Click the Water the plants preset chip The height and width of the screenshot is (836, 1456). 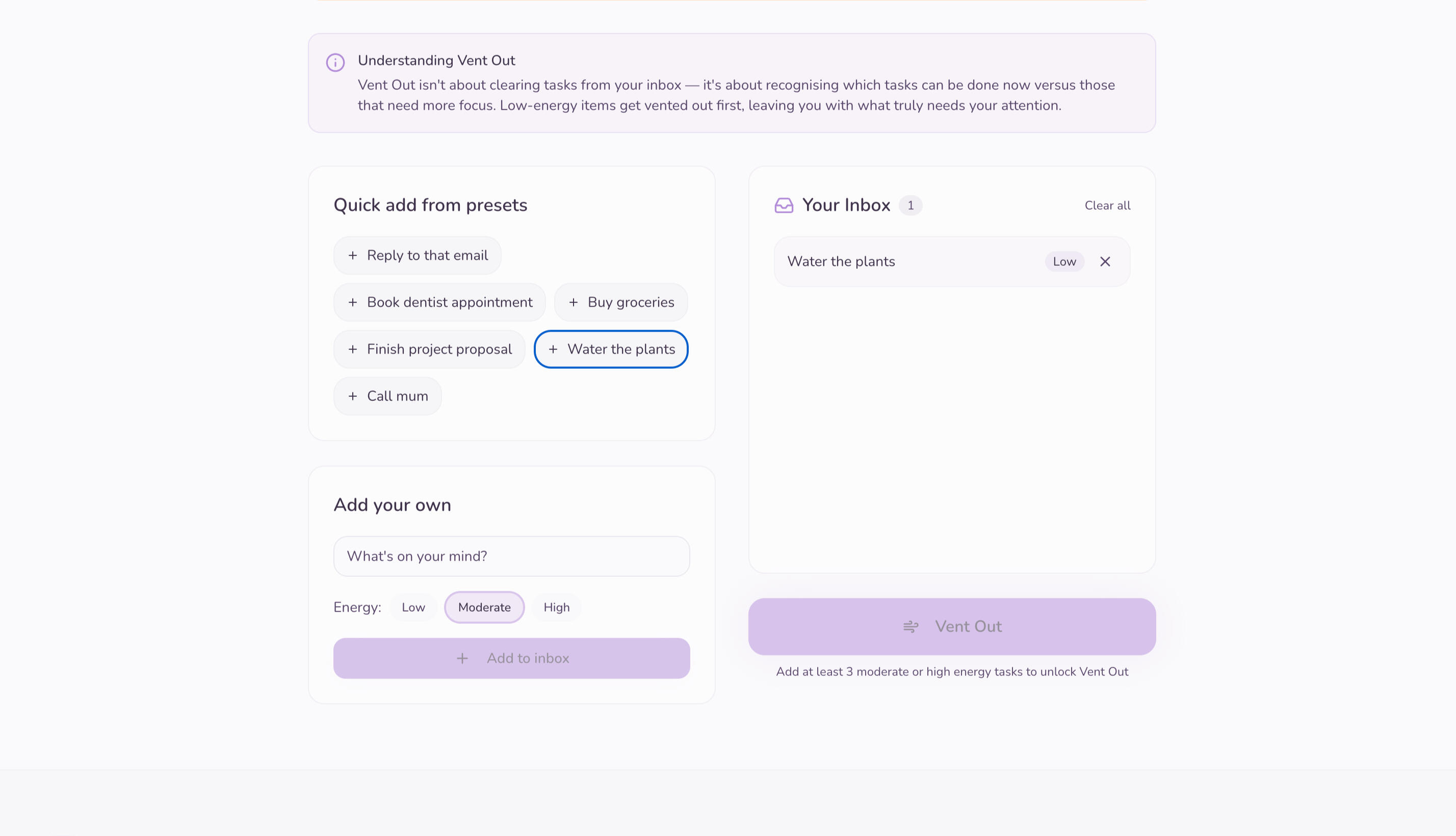[x=611, y=349]
